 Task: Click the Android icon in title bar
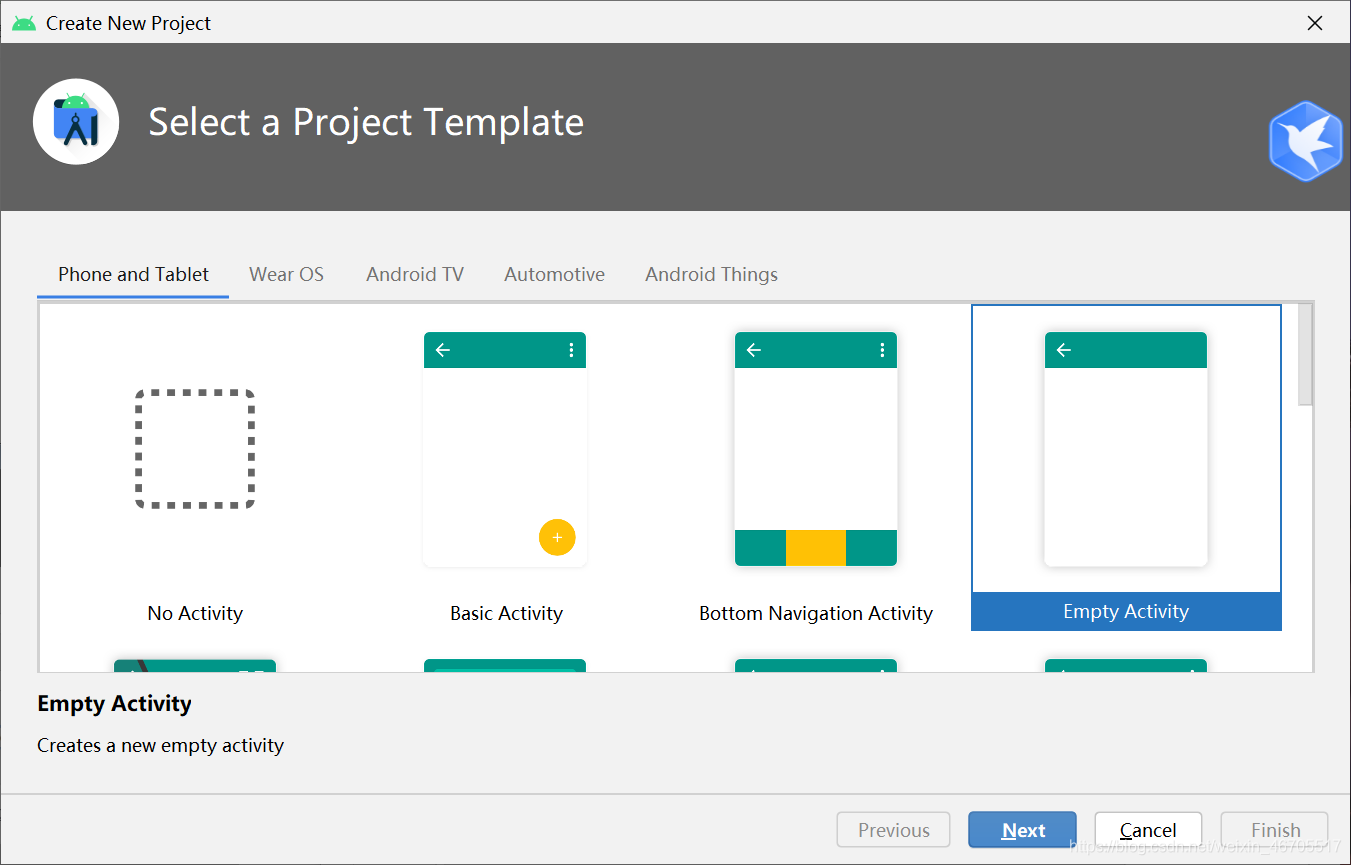coord(24,23)
